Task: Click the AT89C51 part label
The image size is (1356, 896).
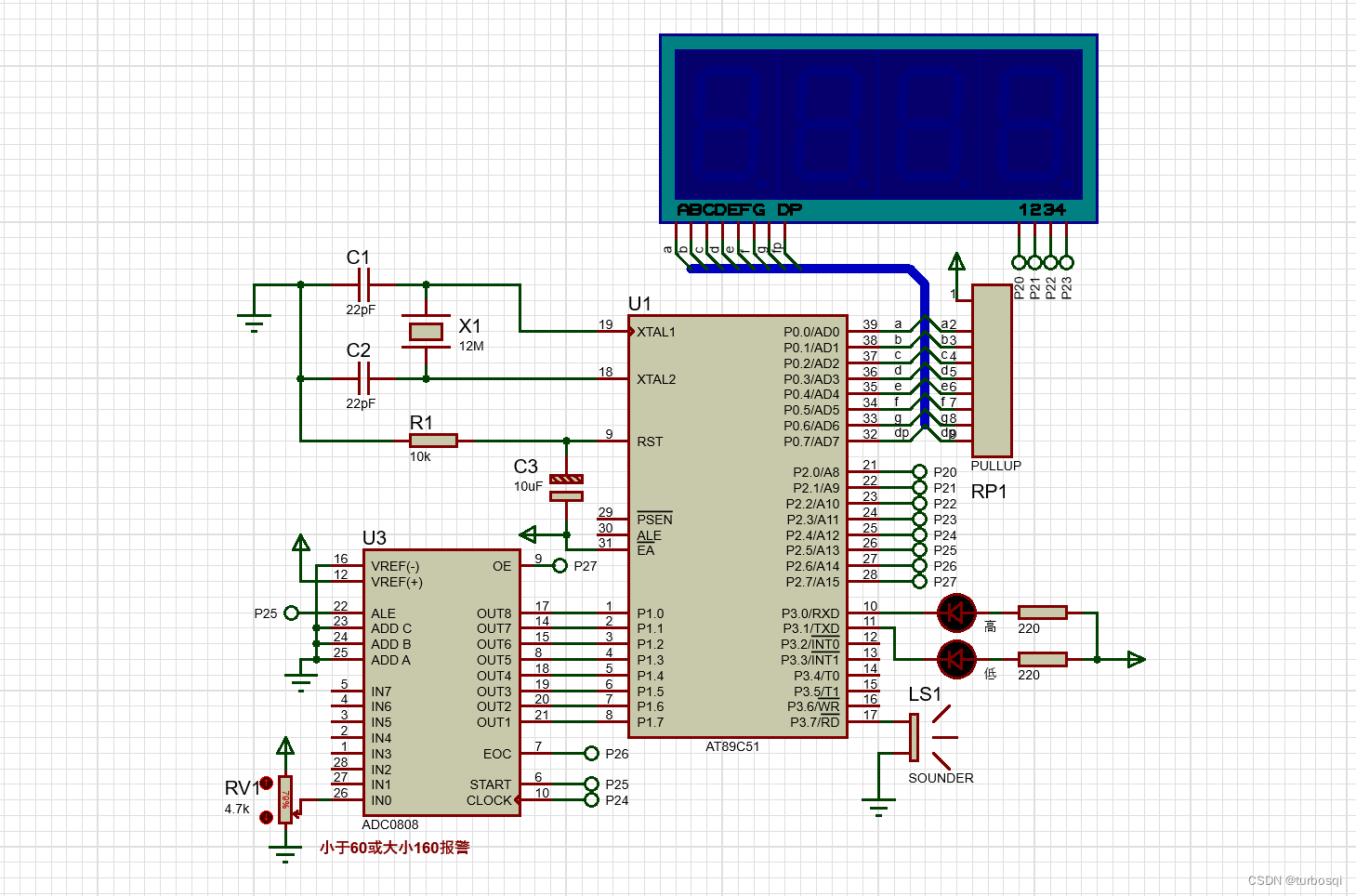Action: click(x=732, y=746)
